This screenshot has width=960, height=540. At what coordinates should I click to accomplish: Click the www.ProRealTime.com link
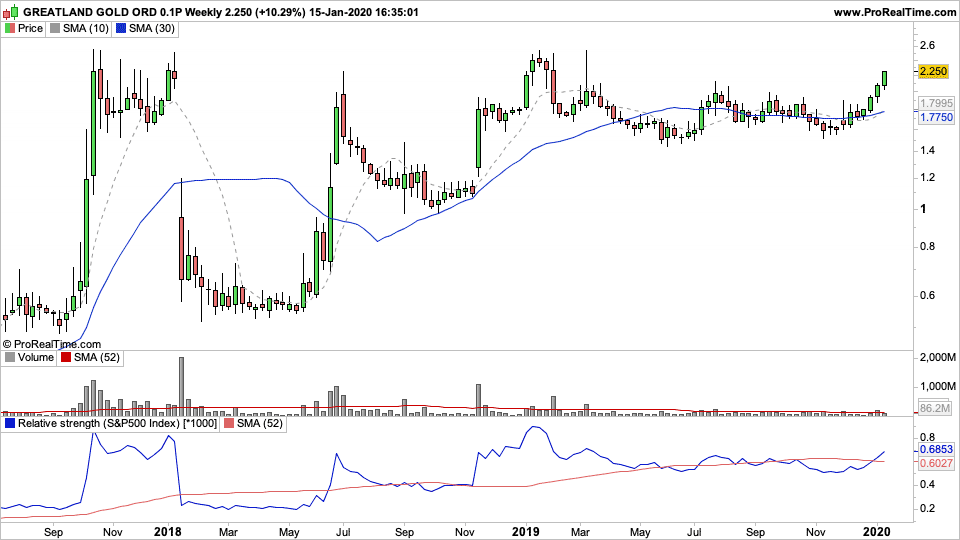[894, 12]
